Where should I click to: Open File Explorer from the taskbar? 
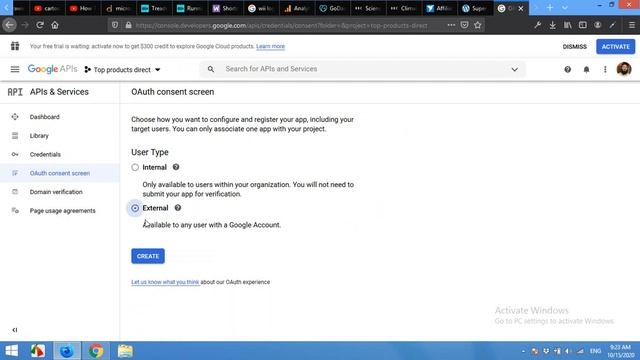coord(125,351)
